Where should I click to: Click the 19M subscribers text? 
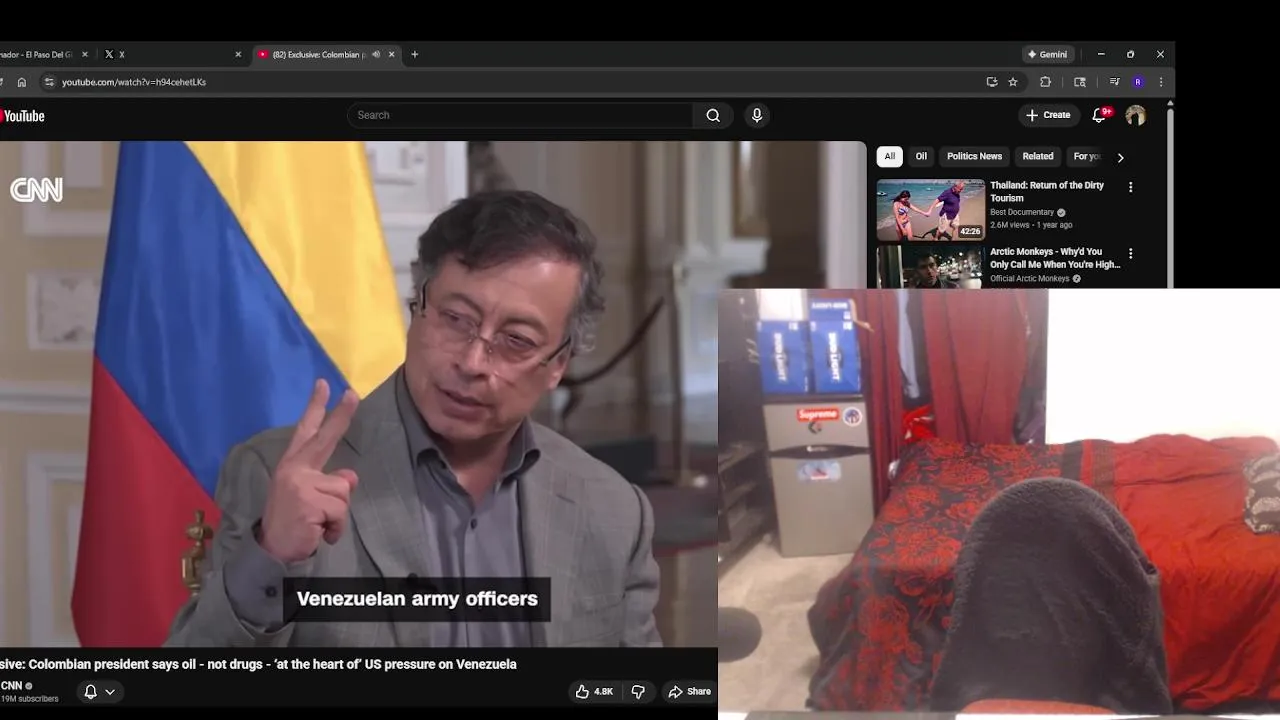pyautogui.click(x=29, y=699)
